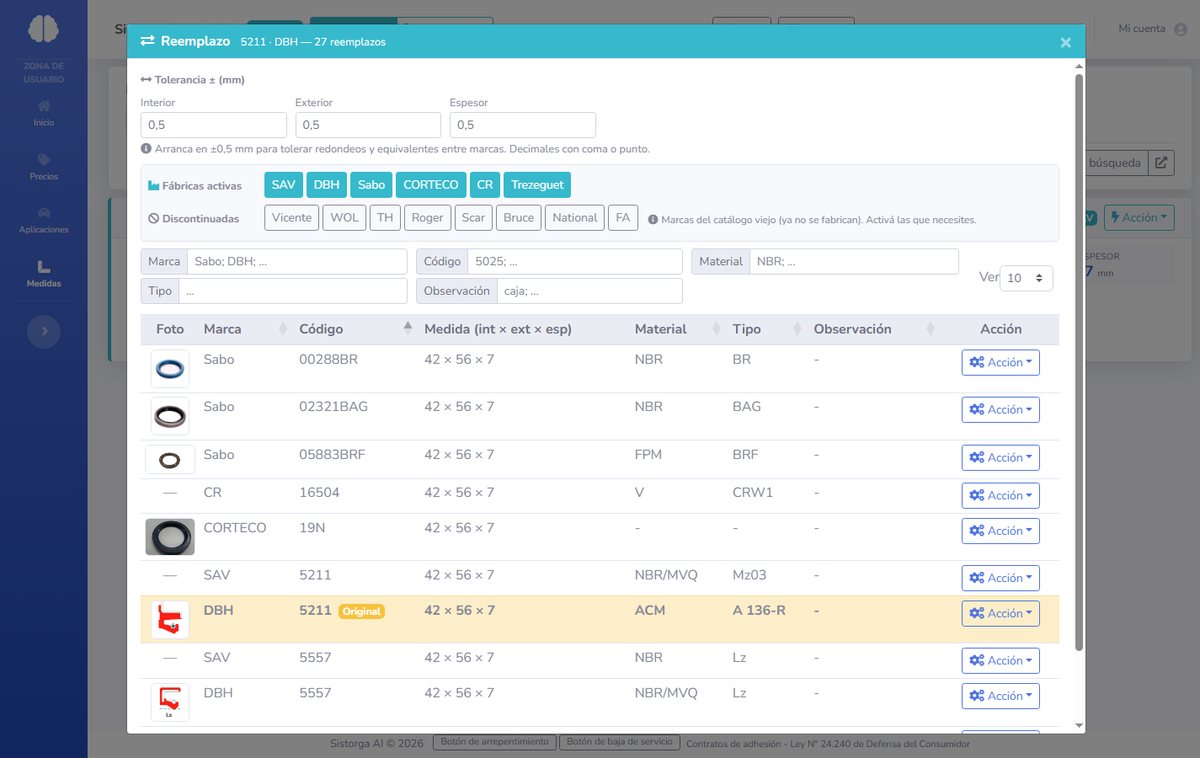Toggle CORTECO active factory filter

coord(431,185)
